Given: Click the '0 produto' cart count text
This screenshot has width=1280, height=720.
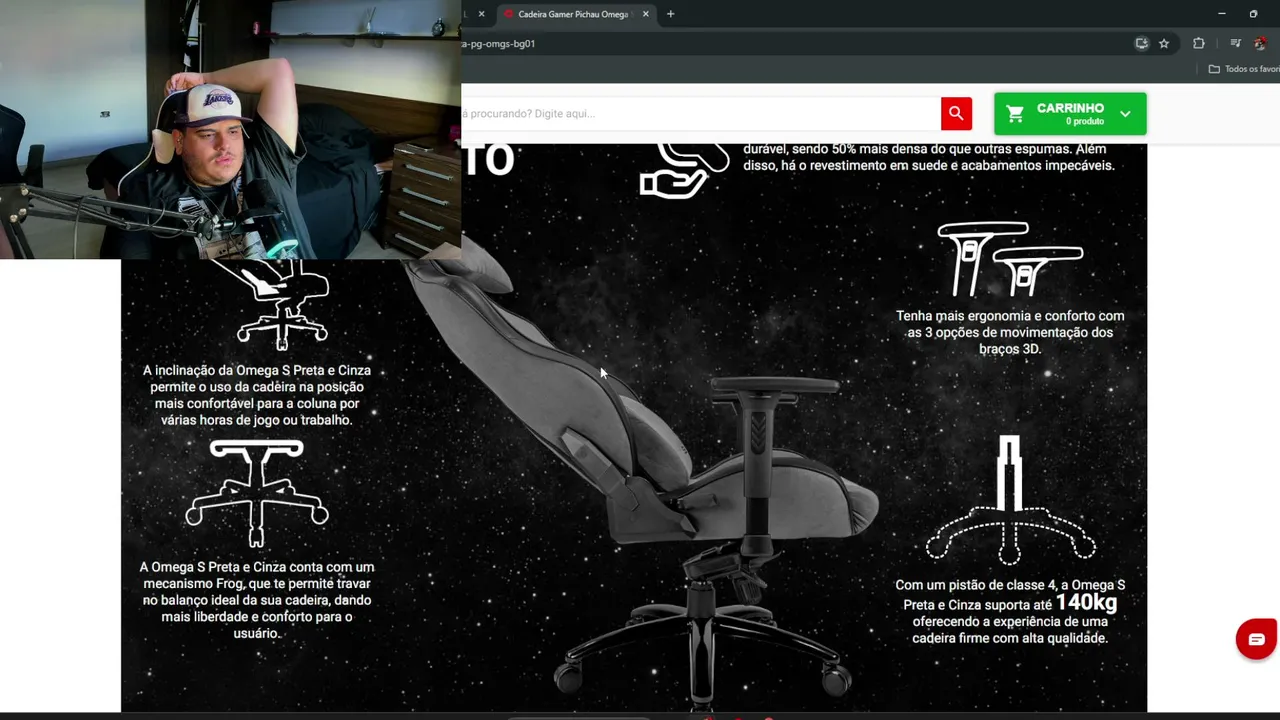Looking at the screenshot, I should coord(1085,122).
